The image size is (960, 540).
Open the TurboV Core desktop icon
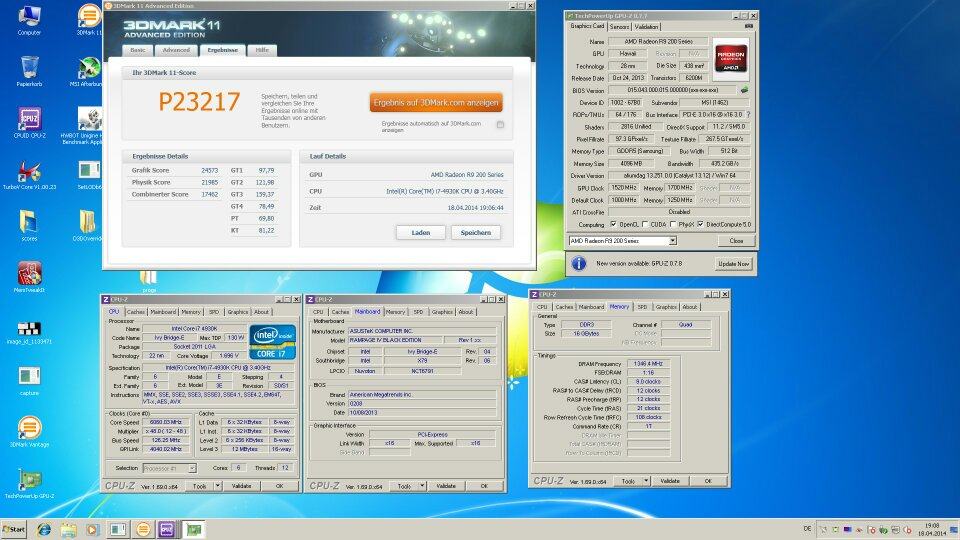[x=29, y=174]
